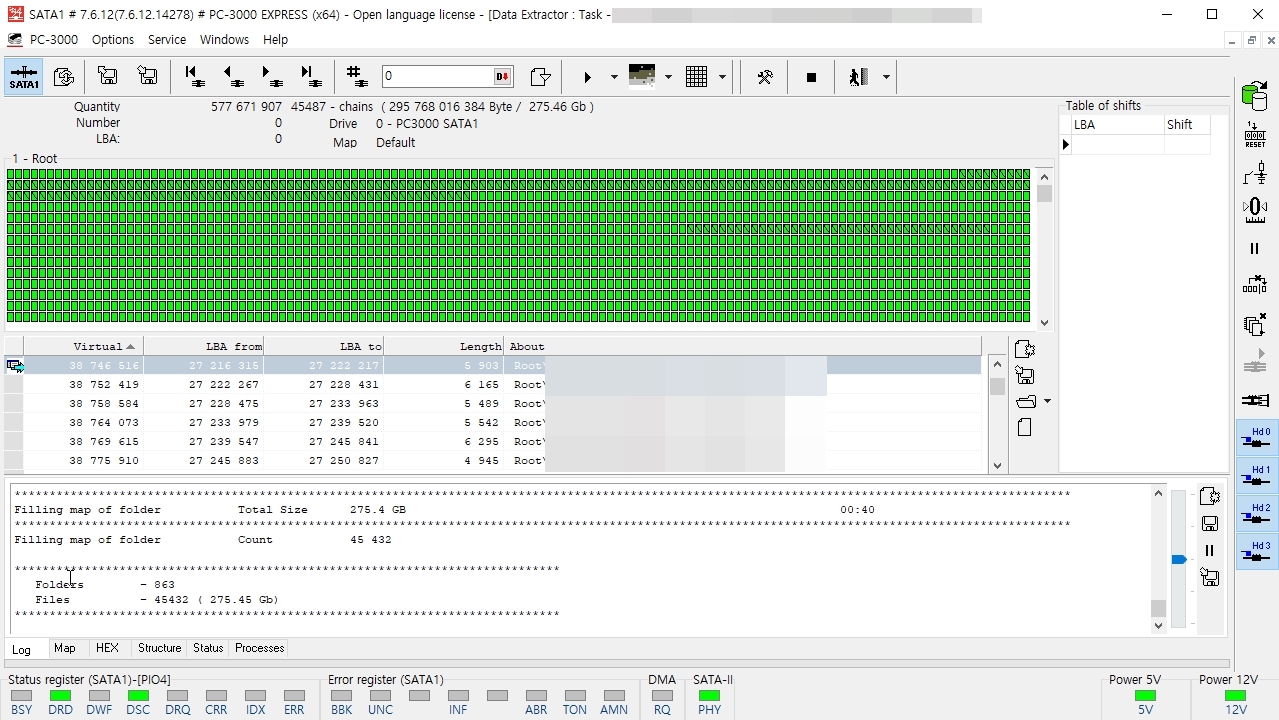Sort chain table by Virtual column
The height and width of the screenshot is (720, 1279).
coord(84,346)
